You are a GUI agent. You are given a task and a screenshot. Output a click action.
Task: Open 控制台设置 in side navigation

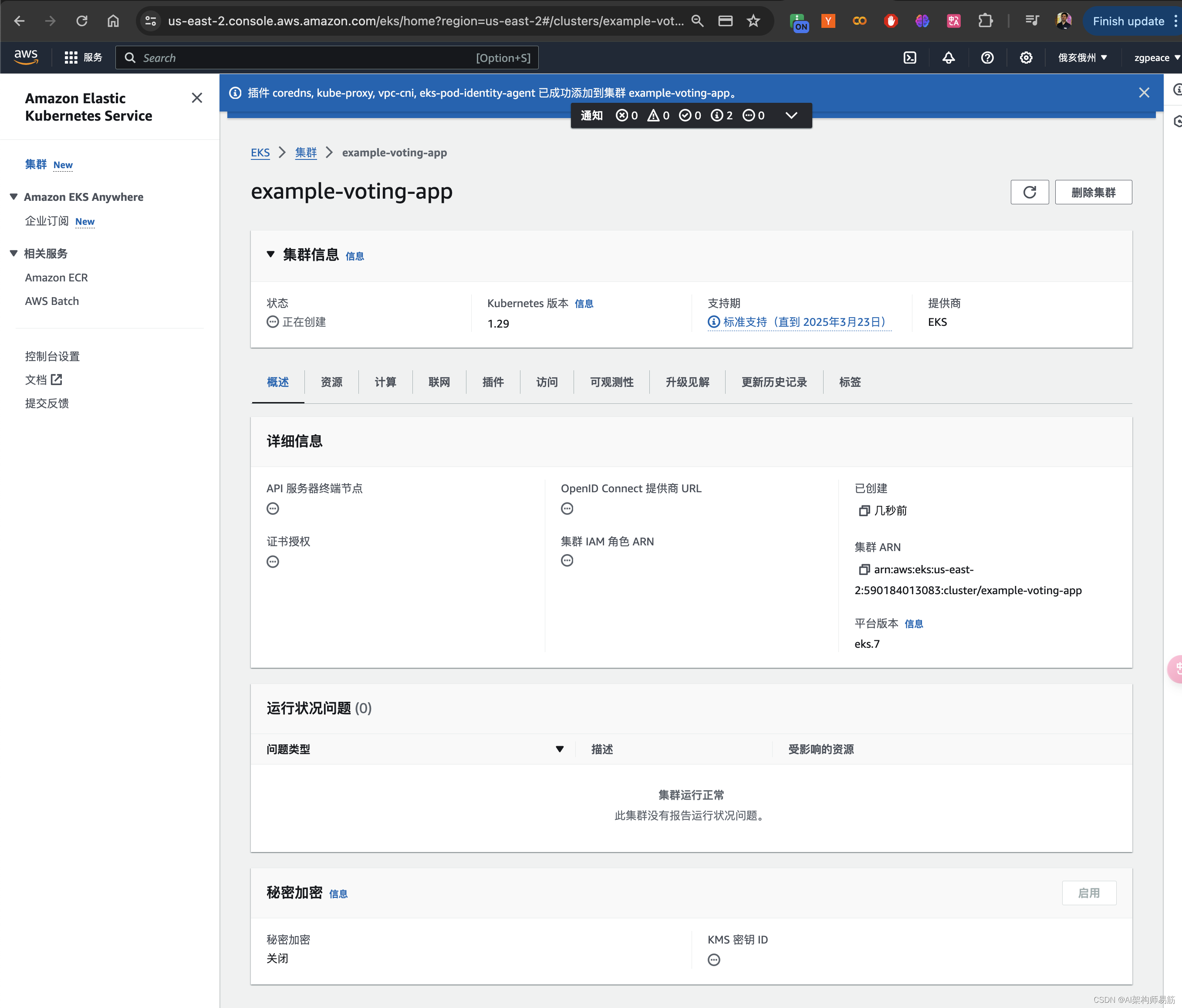53,356
